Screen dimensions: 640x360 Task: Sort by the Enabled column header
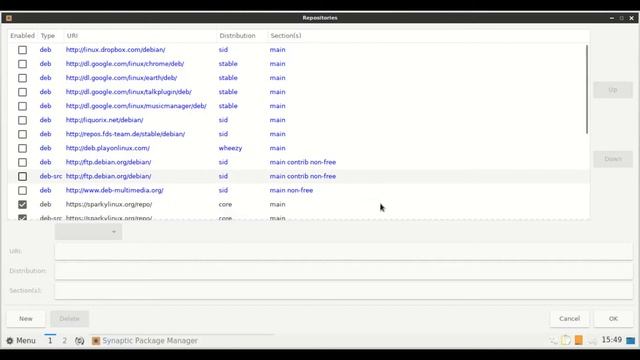point(22,36)
